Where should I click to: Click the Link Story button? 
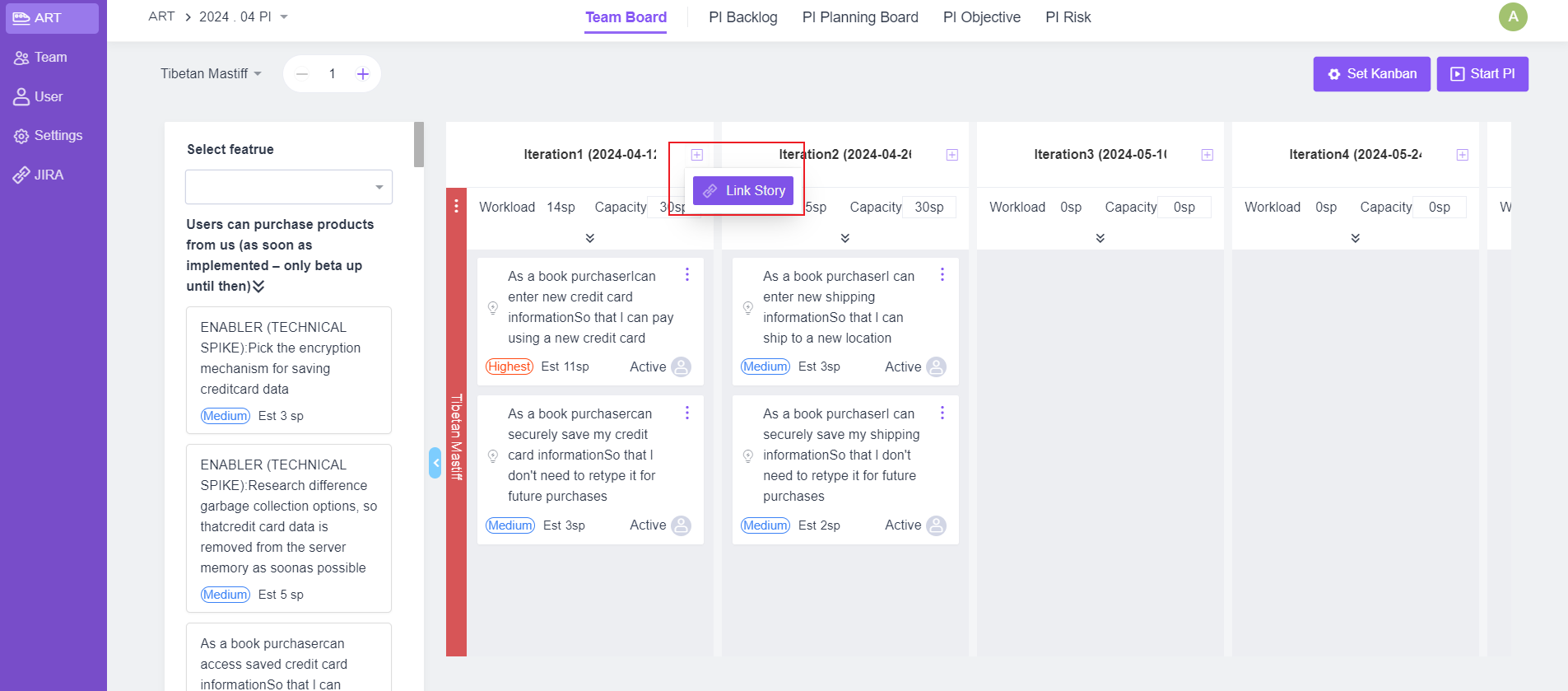click(x=743, y=190)
